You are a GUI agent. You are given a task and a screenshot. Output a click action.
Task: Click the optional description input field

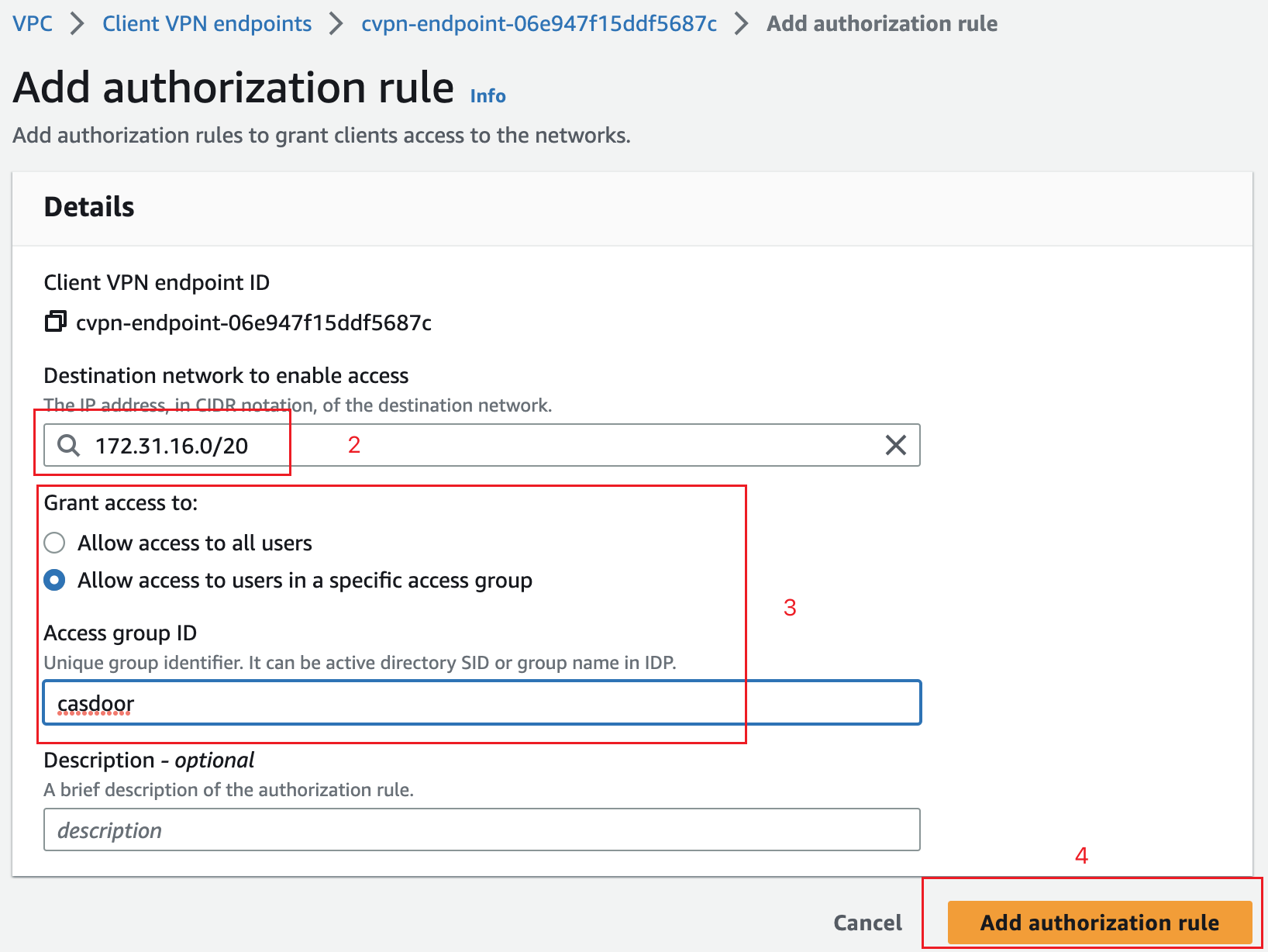pyautogui.click(x=481, y=830)
